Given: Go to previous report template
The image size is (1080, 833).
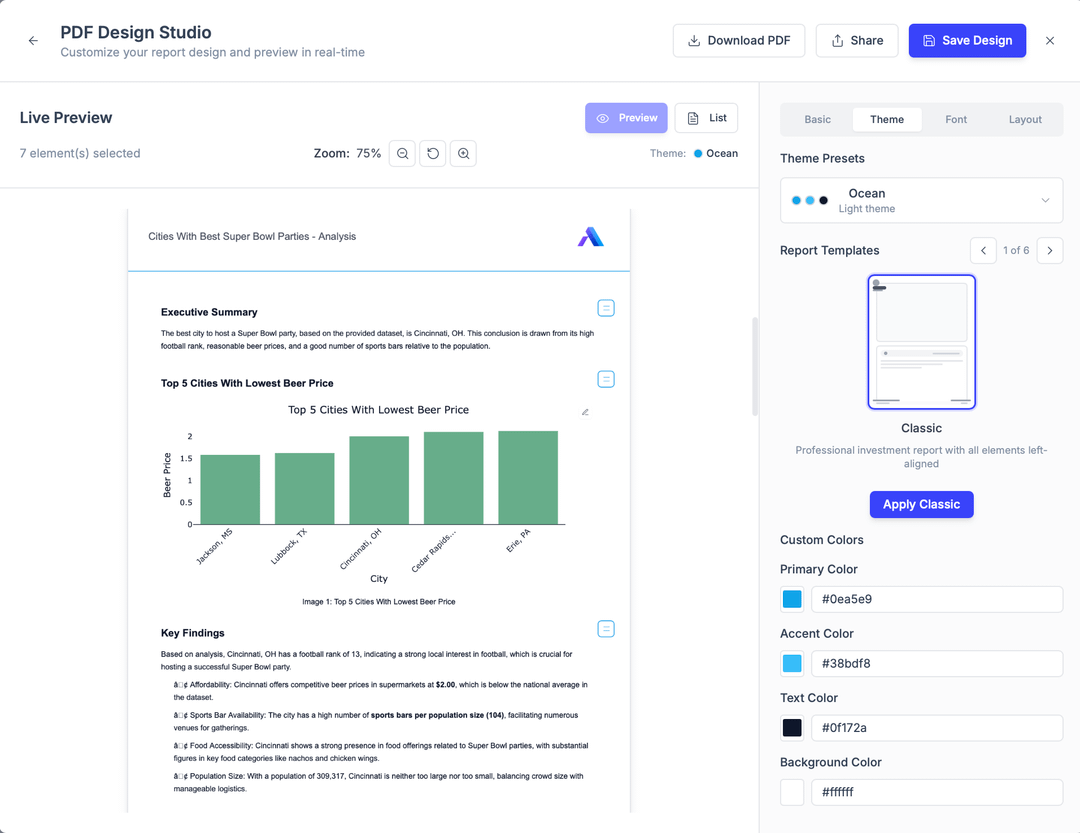Looking at the screenshot, I should 983,251.
